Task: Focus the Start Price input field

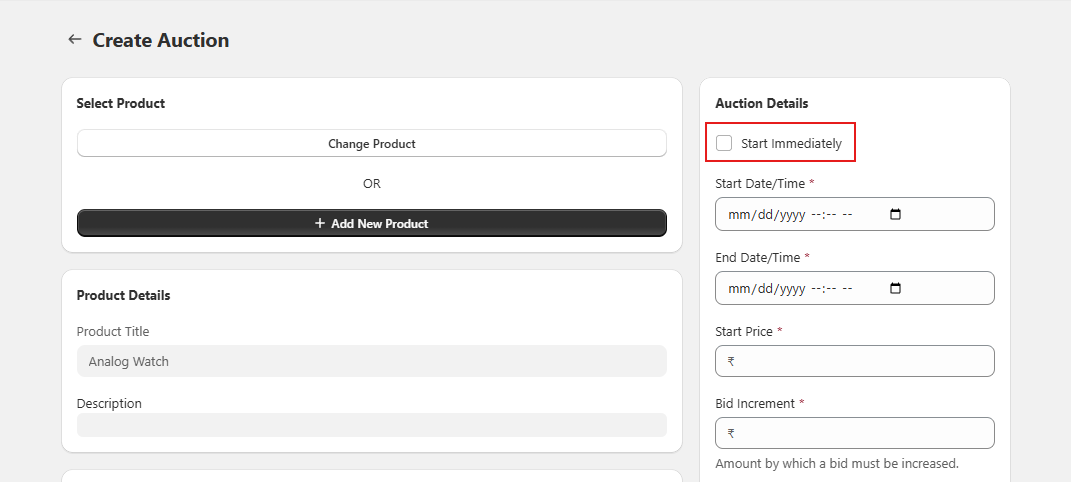Action: [x=860, y=361]
